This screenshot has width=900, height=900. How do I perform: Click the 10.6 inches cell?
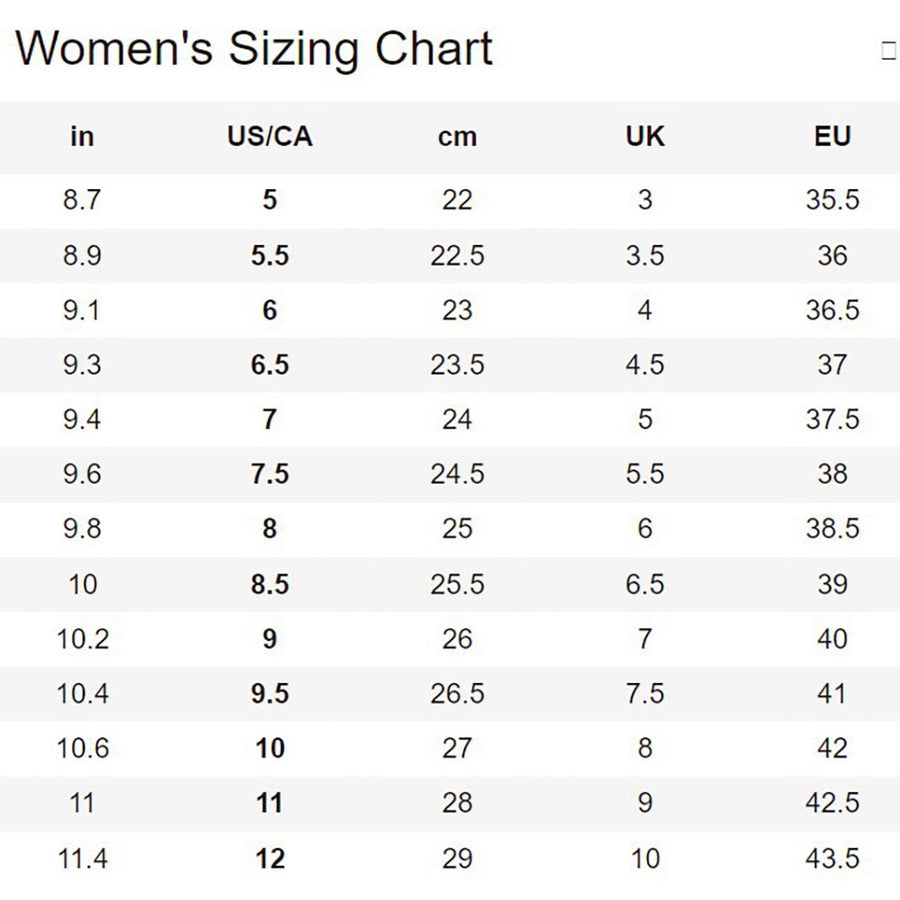click(x=82, y=748)
